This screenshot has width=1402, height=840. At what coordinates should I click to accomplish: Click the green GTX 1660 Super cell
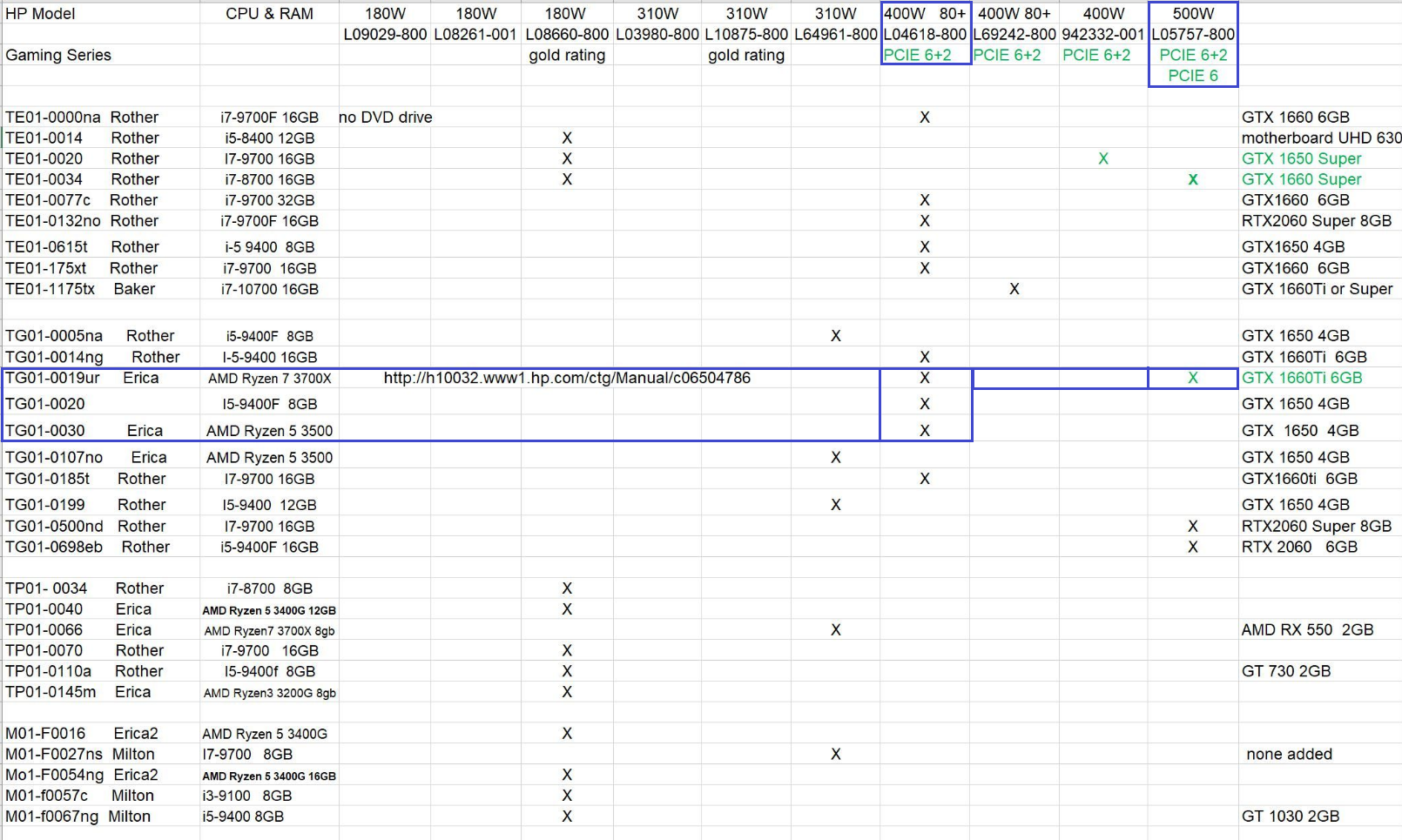[1301, 179]
